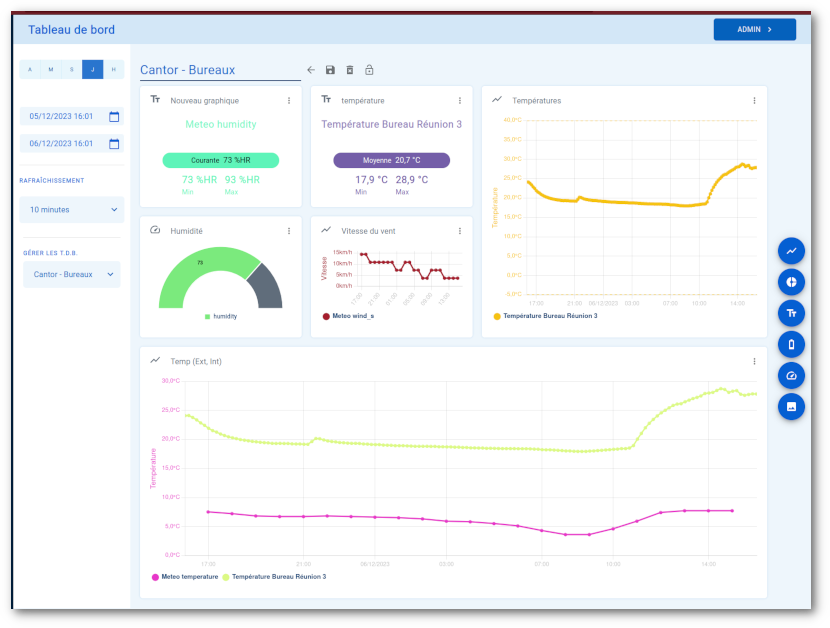830x628 pixels.
Task: Add an image widget
Action: [x=791, y=406]
